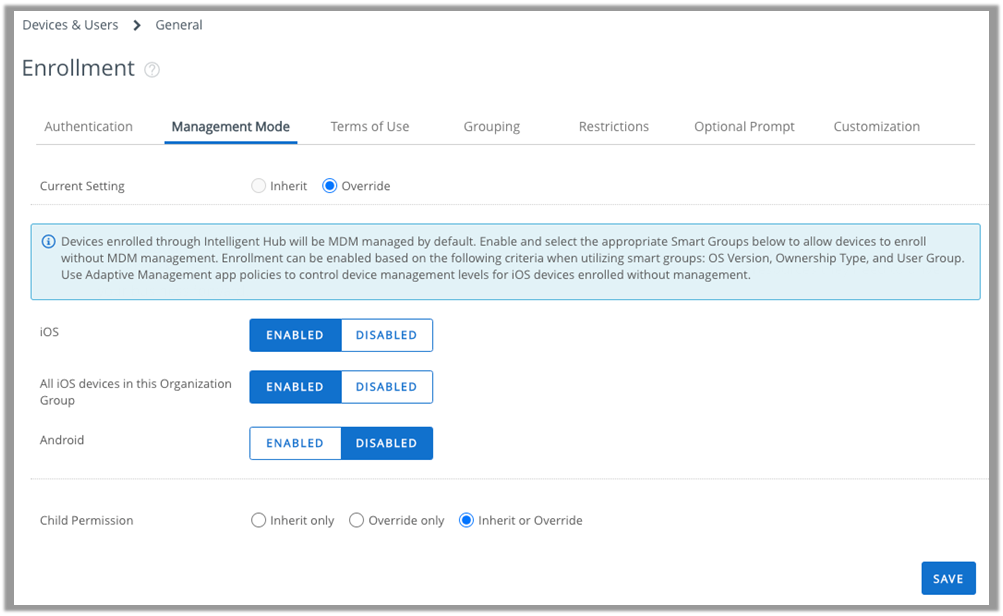Go to the General breadcrumb

pyautogui.click(x=179, y=25)
